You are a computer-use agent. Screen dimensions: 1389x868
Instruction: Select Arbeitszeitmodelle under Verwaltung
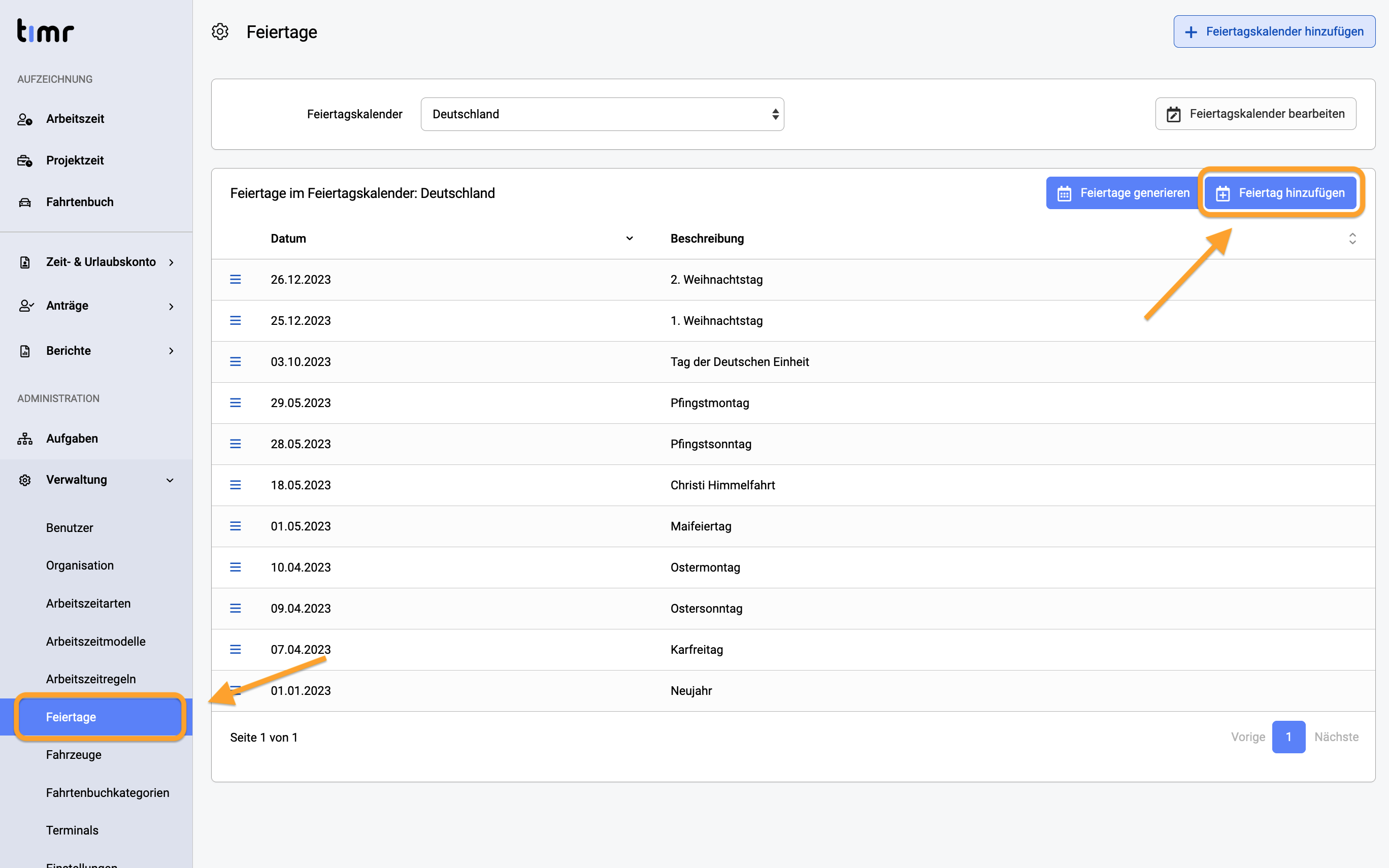[96, 641]
